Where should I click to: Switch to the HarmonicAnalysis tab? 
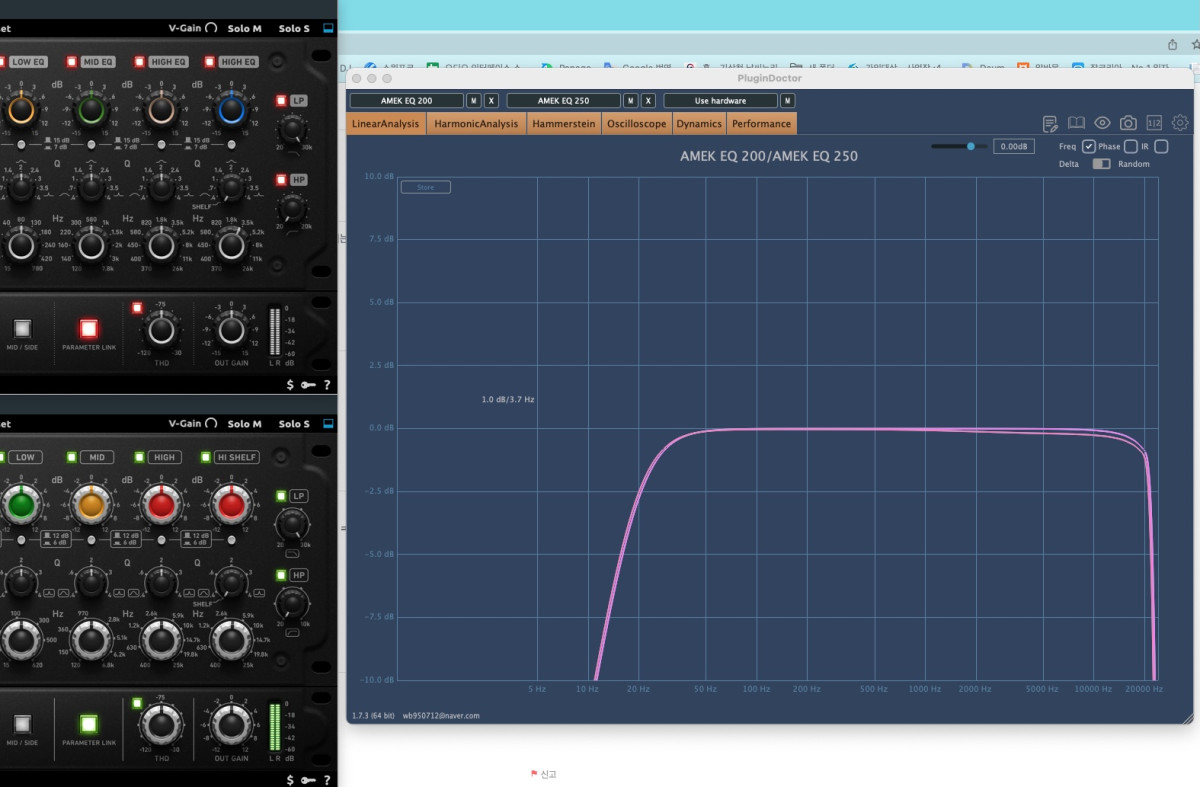pyautogui.click(x=477, y=124)
